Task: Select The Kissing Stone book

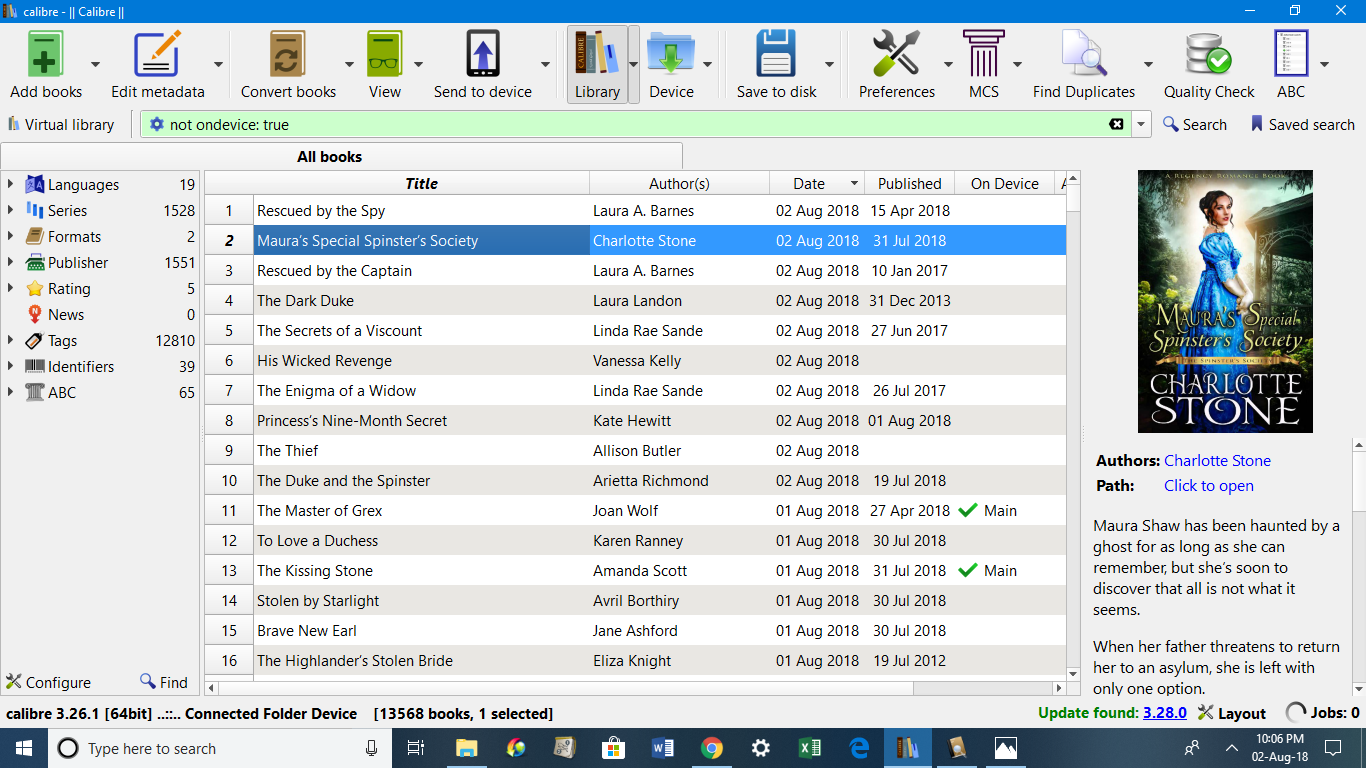Action: [x=635, y=571]
